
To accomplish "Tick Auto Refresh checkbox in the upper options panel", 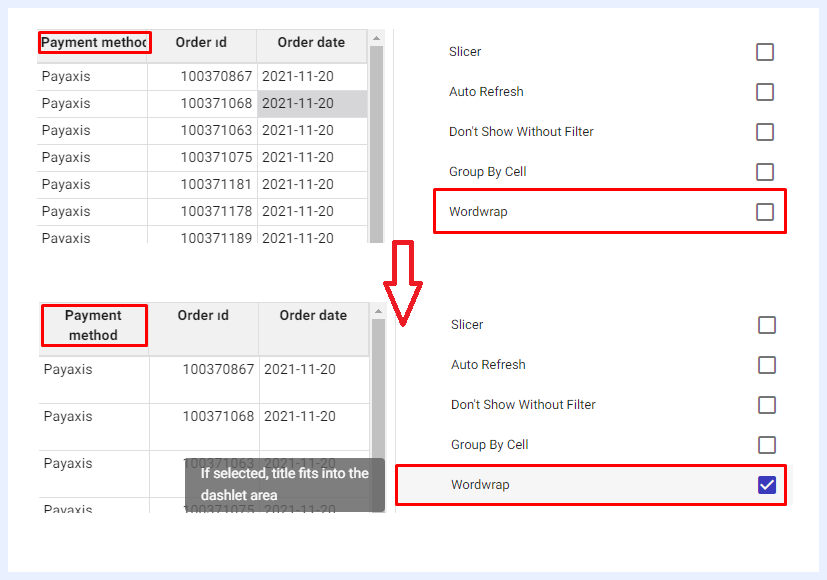I will (x=765, y=92).
